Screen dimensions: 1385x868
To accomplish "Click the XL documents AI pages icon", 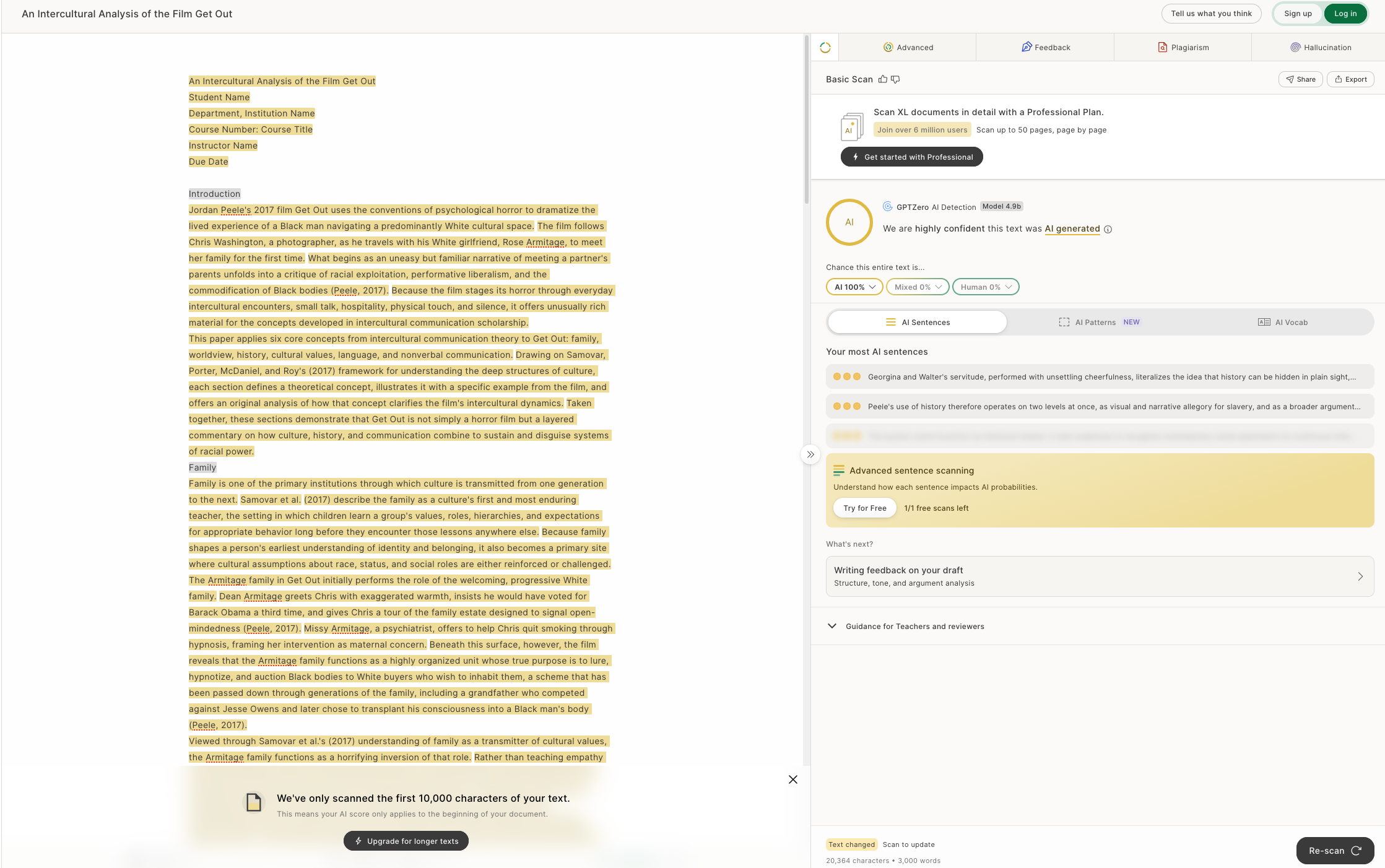I will click(852, 126).
